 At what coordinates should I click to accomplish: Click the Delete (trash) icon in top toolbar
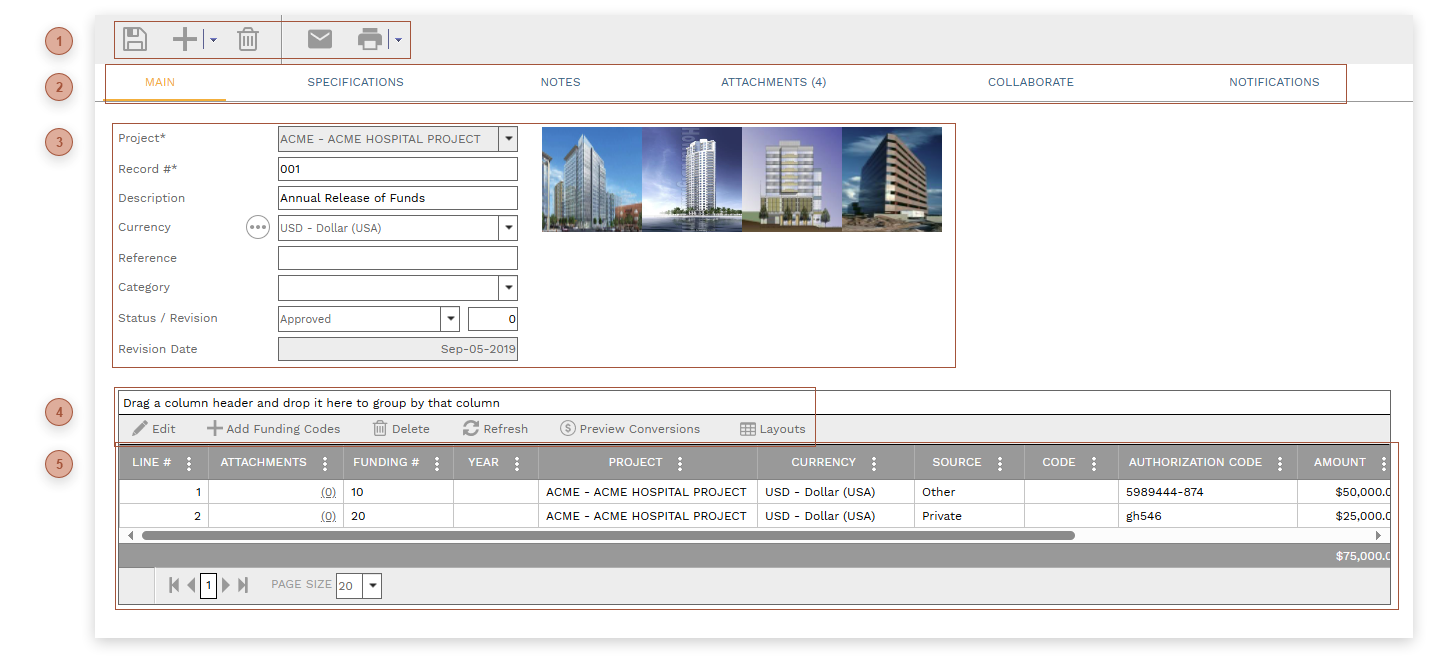pyautogui.click(x=248, y=39)
